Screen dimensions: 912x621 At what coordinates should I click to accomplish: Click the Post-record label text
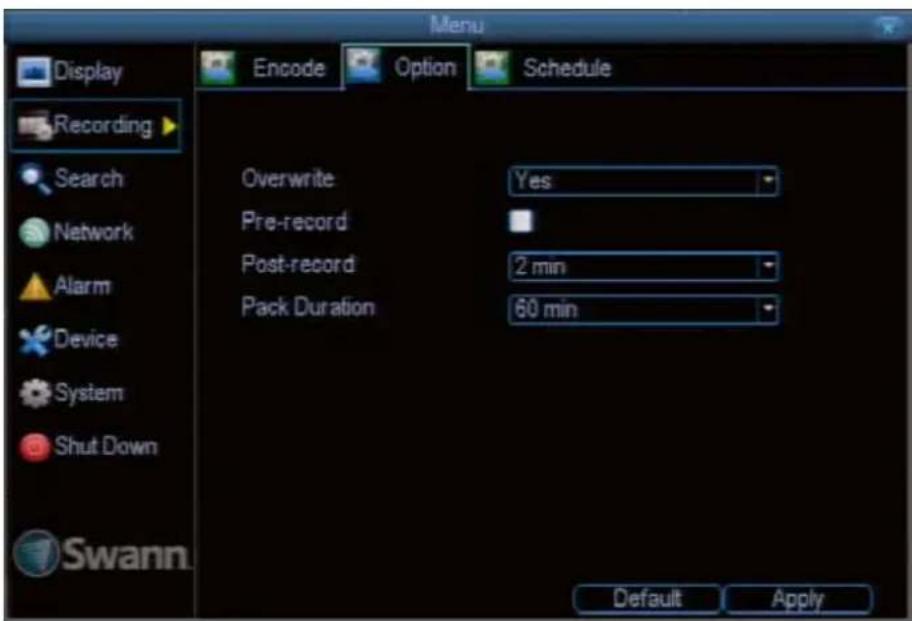click(298, 265)
